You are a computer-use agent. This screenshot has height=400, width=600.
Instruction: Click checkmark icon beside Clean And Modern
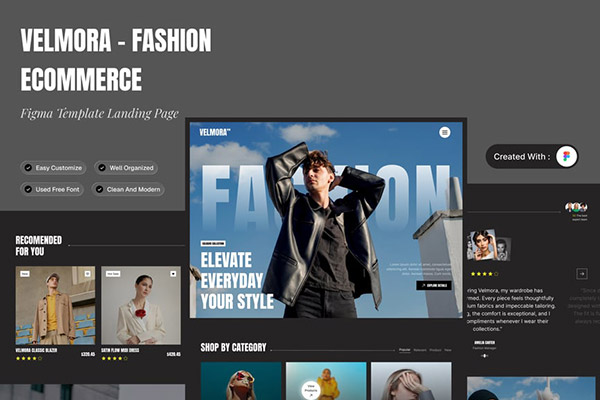click(99, 189)
